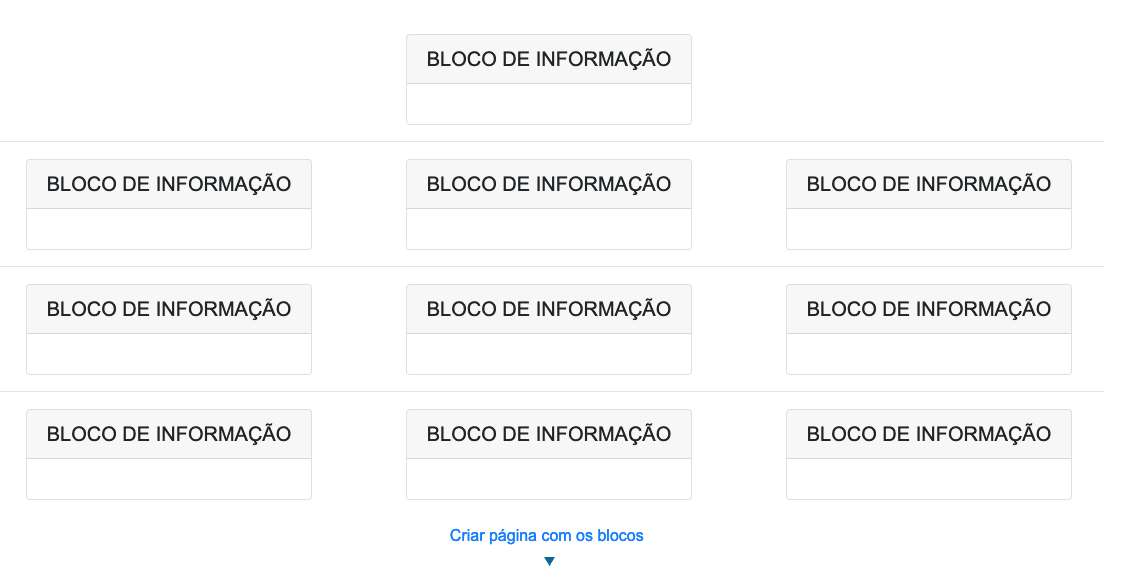Click empty body of bottom-row left block
This screenshot has width=1126, height=587.
point(168,479)
